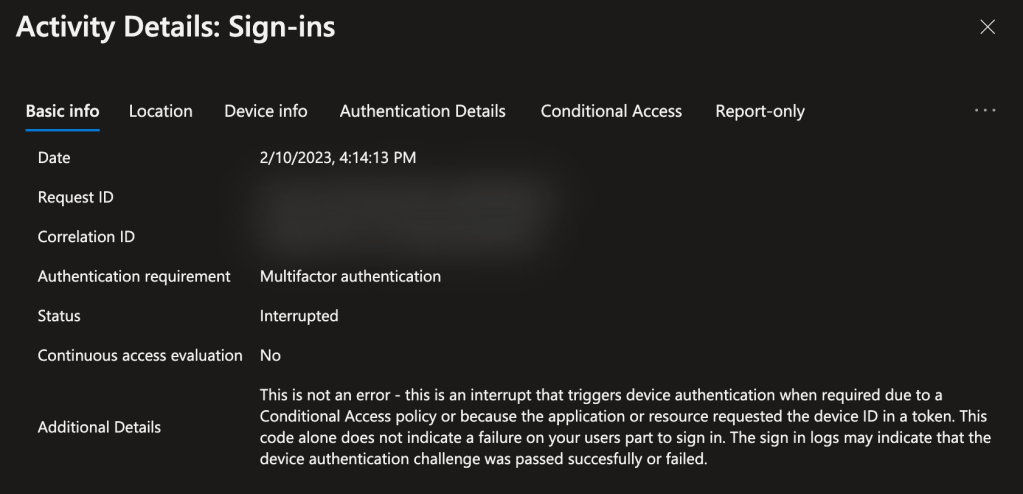The height and width of the screenshot is (494, 1023).
Task: Select the Basic info tab
Action: pos(62,111)
